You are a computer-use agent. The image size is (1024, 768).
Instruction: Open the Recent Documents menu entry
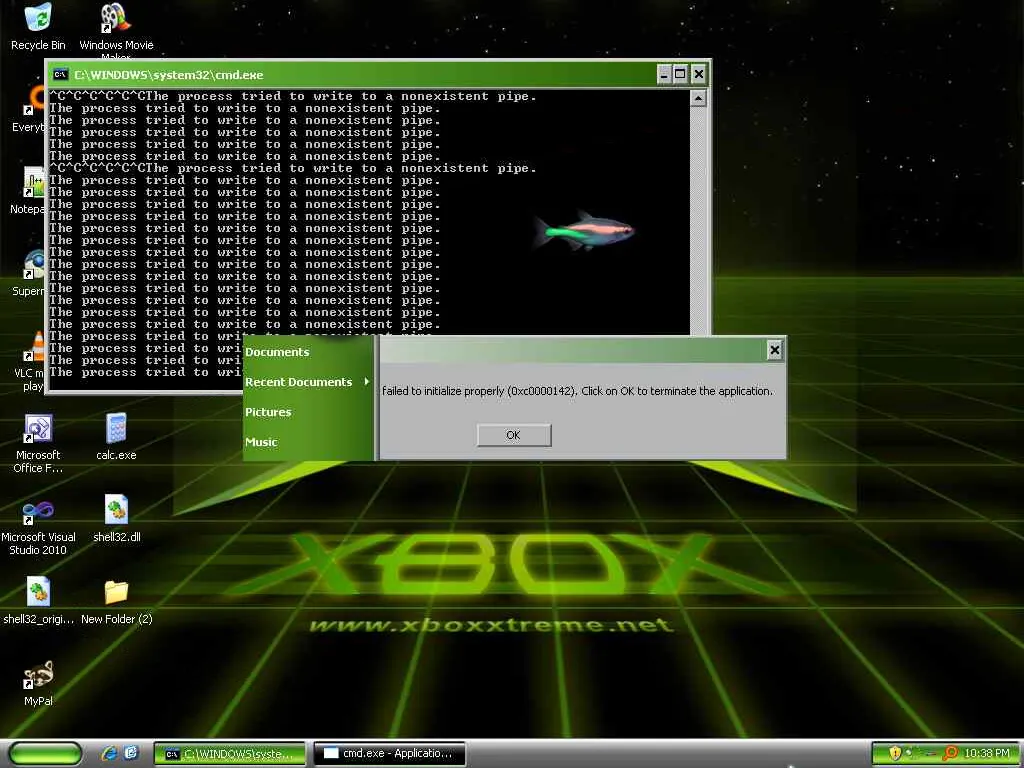[307, 382]
